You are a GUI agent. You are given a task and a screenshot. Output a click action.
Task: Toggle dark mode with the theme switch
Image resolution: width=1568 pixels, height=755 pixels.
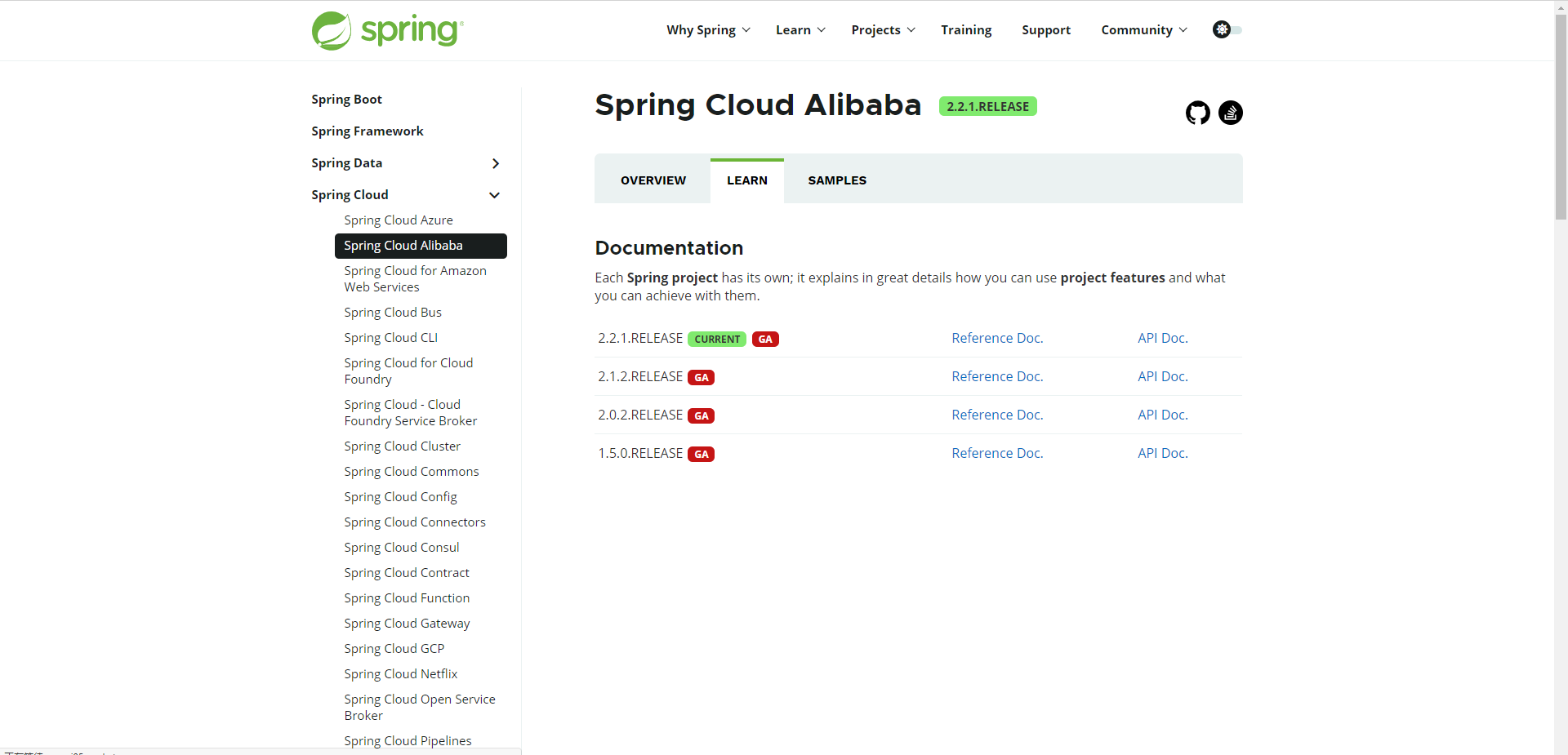pos(1227,29)
